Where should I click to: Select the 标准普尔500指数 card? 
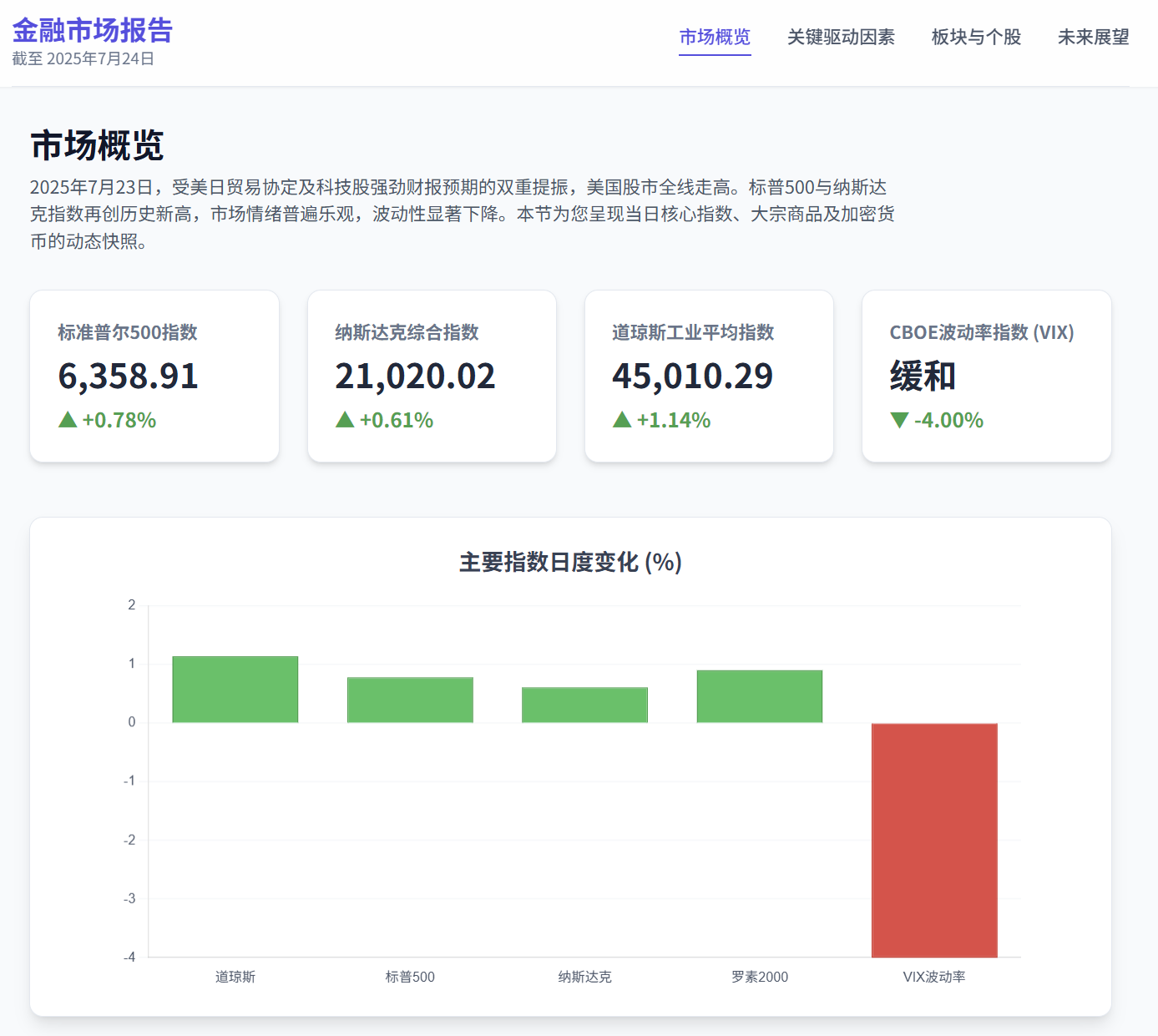tap(154, 376)
